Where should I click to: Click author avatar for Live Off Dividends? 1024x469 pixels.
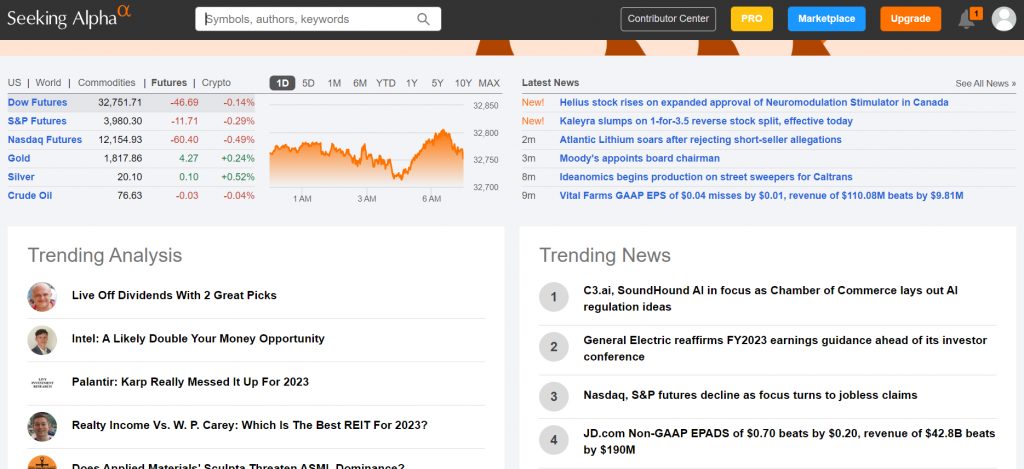(x=42, y=296)
